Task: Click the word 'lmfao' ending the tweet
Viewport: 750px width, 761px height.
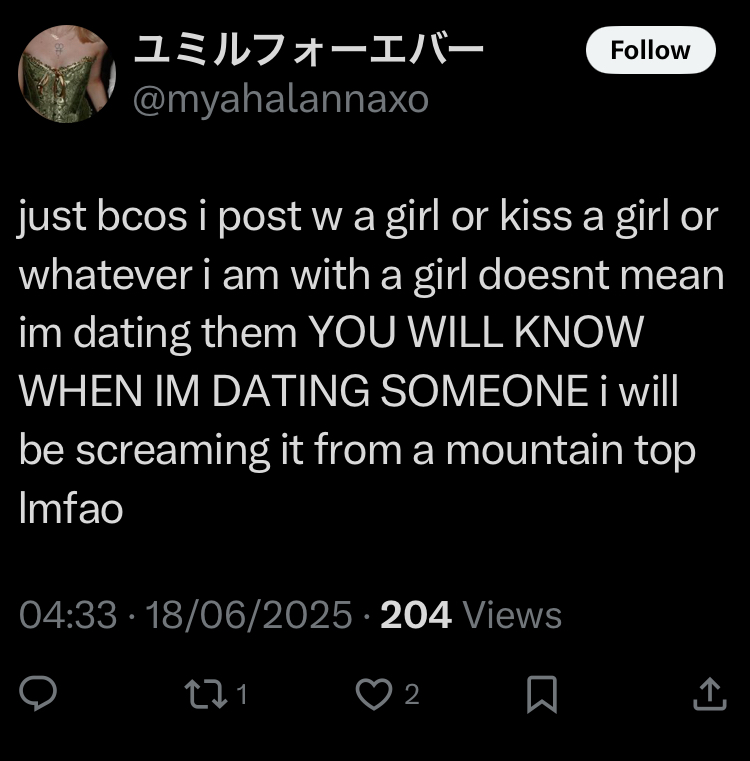Action: point(71,508)
